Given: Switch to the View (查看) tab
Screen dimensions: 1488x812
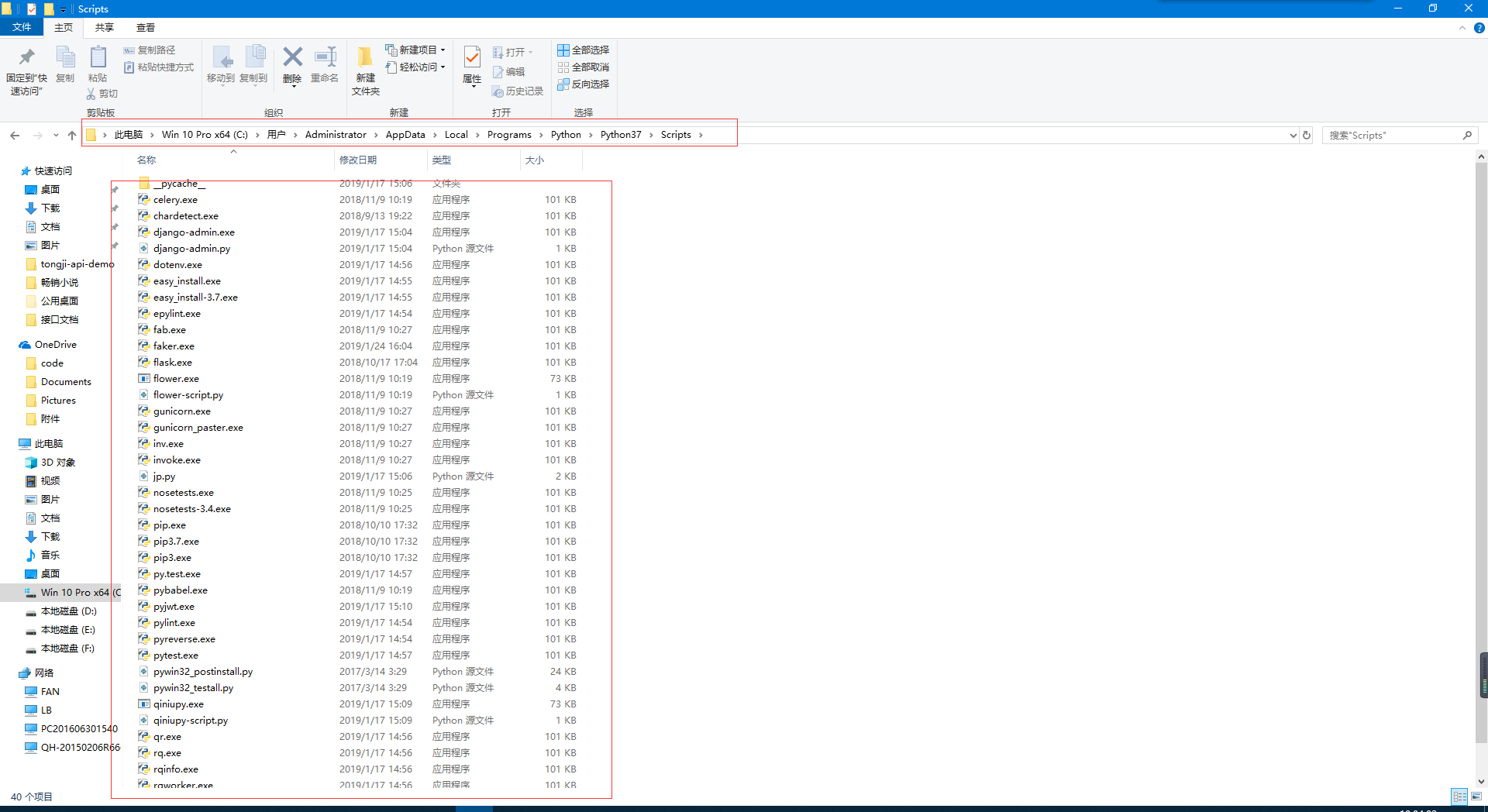Looking at the screenshot, I should 146,27.
